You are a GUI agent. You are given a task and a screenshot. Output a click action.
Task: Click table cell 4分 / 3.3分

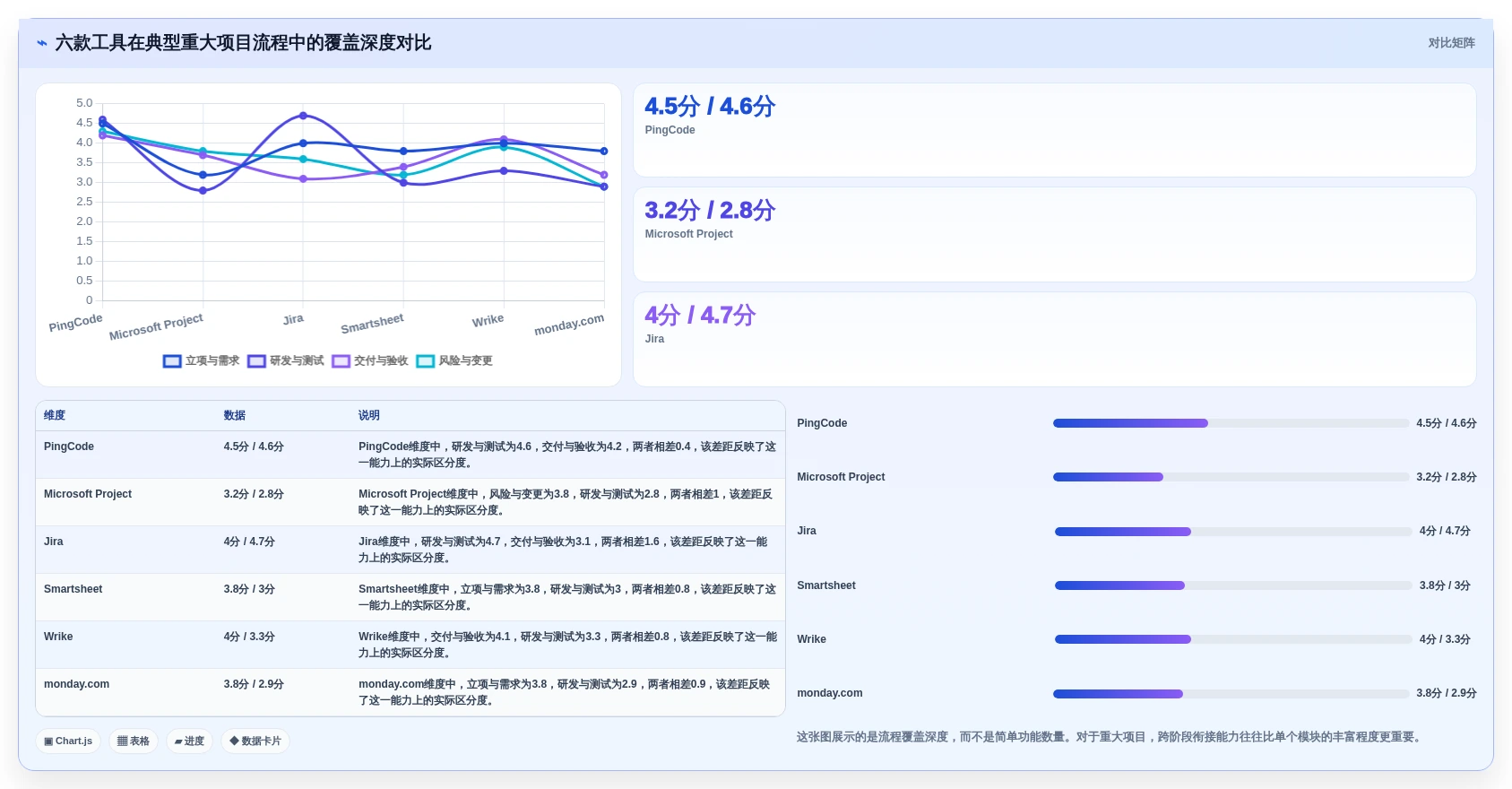(249, 637)
